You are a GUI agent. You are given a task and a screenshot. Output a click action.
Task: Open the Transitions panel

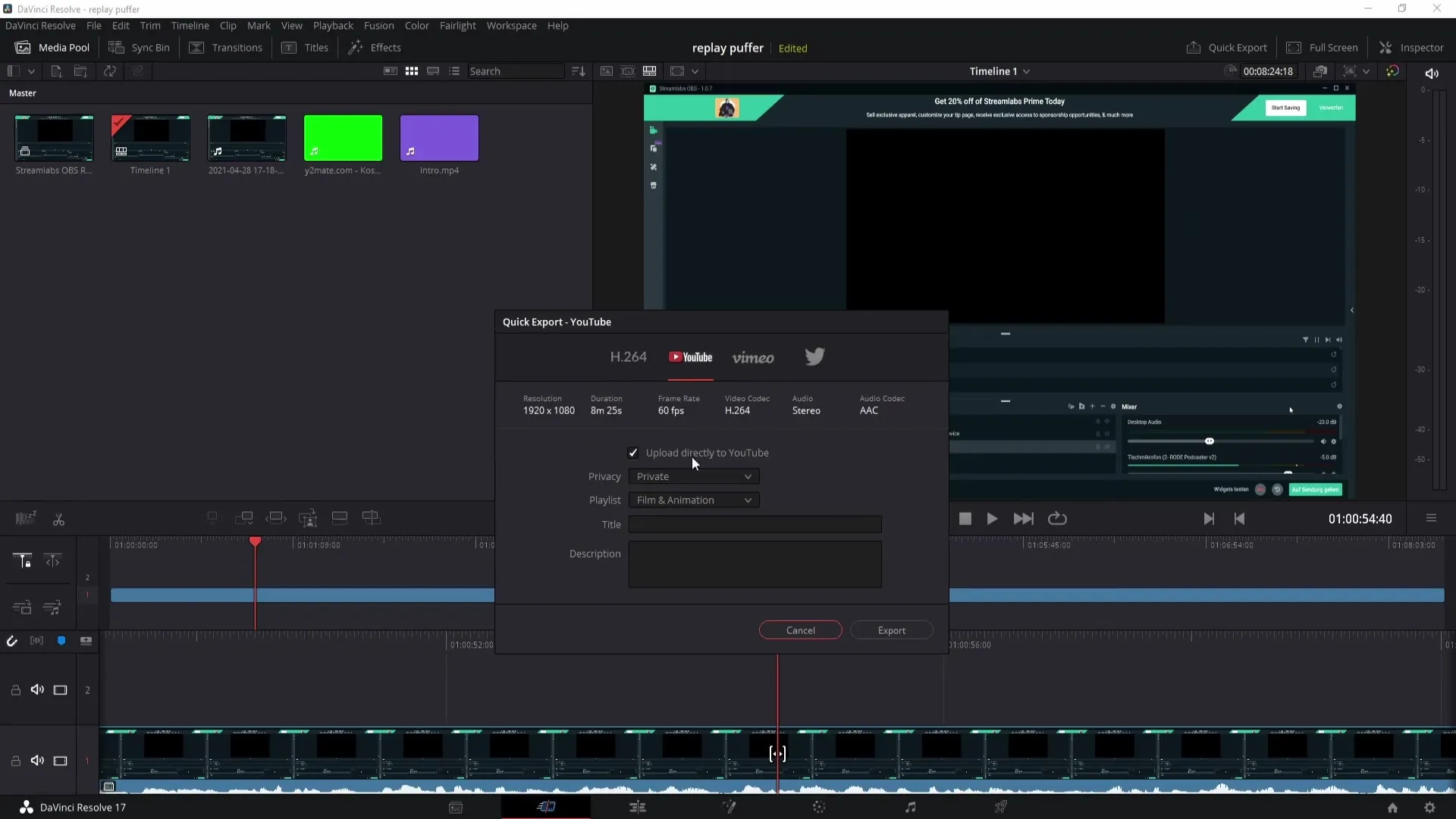pos(225,47)
